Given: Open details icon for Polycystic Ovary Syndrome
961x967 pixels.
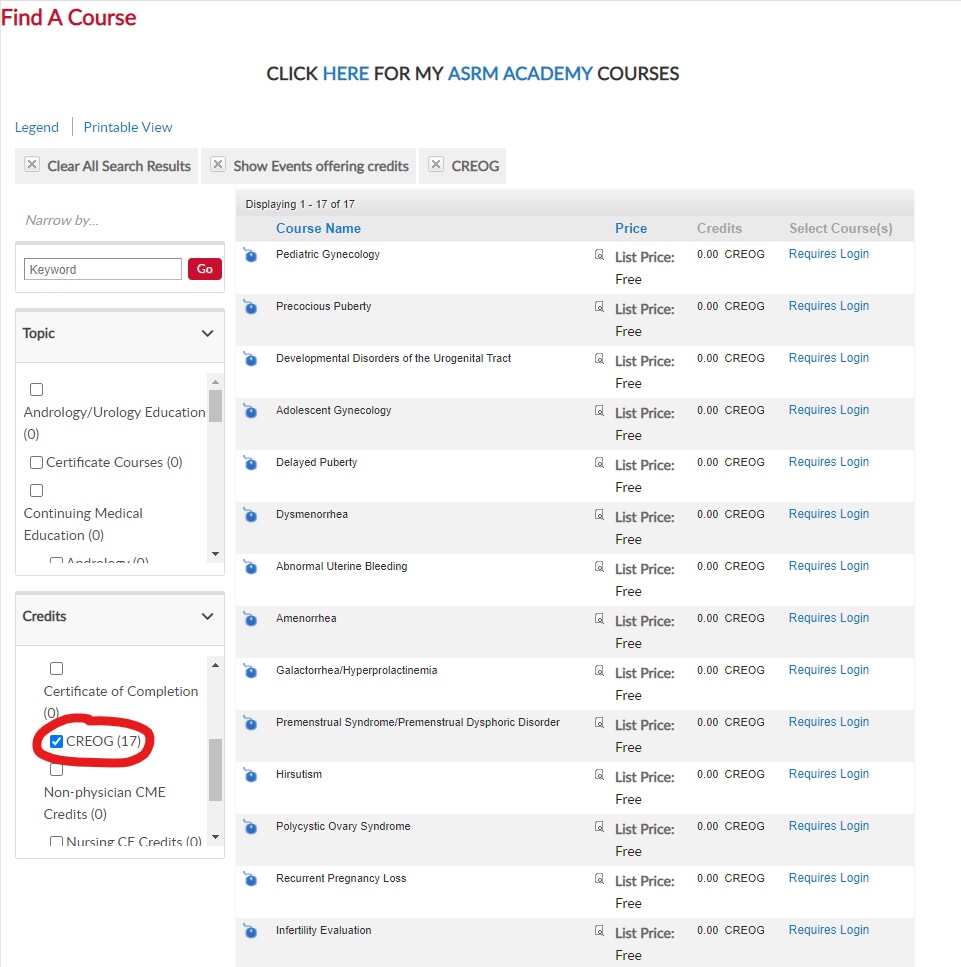Looking at the screenshot, I should [x=599, y=826].
